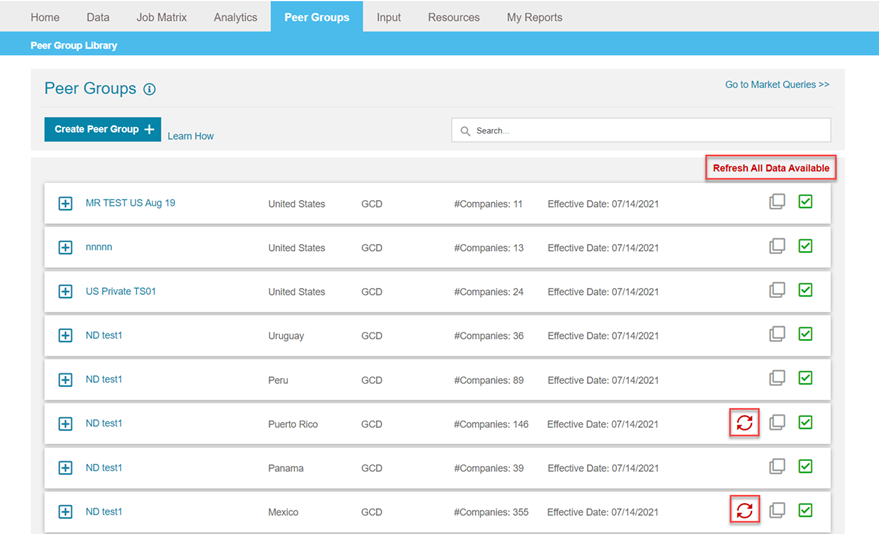This screenshot has height=534, width=879.
Task: Click copy icon in Mexico row
Action: (x=777, y=510)
